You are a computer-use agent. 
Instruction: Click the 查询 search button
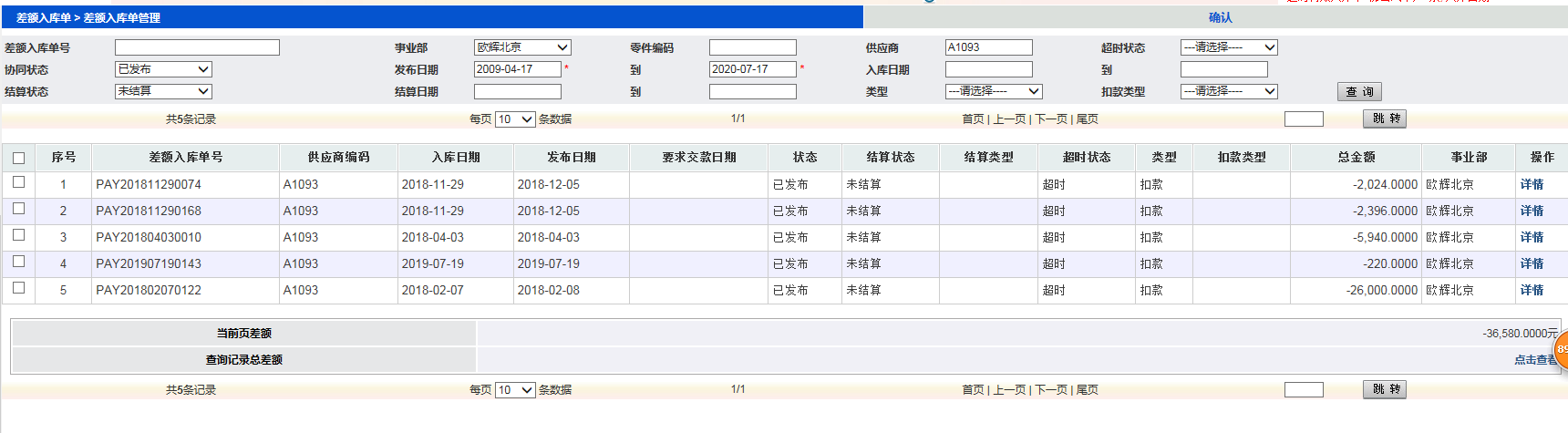(x=1359, y=92)
